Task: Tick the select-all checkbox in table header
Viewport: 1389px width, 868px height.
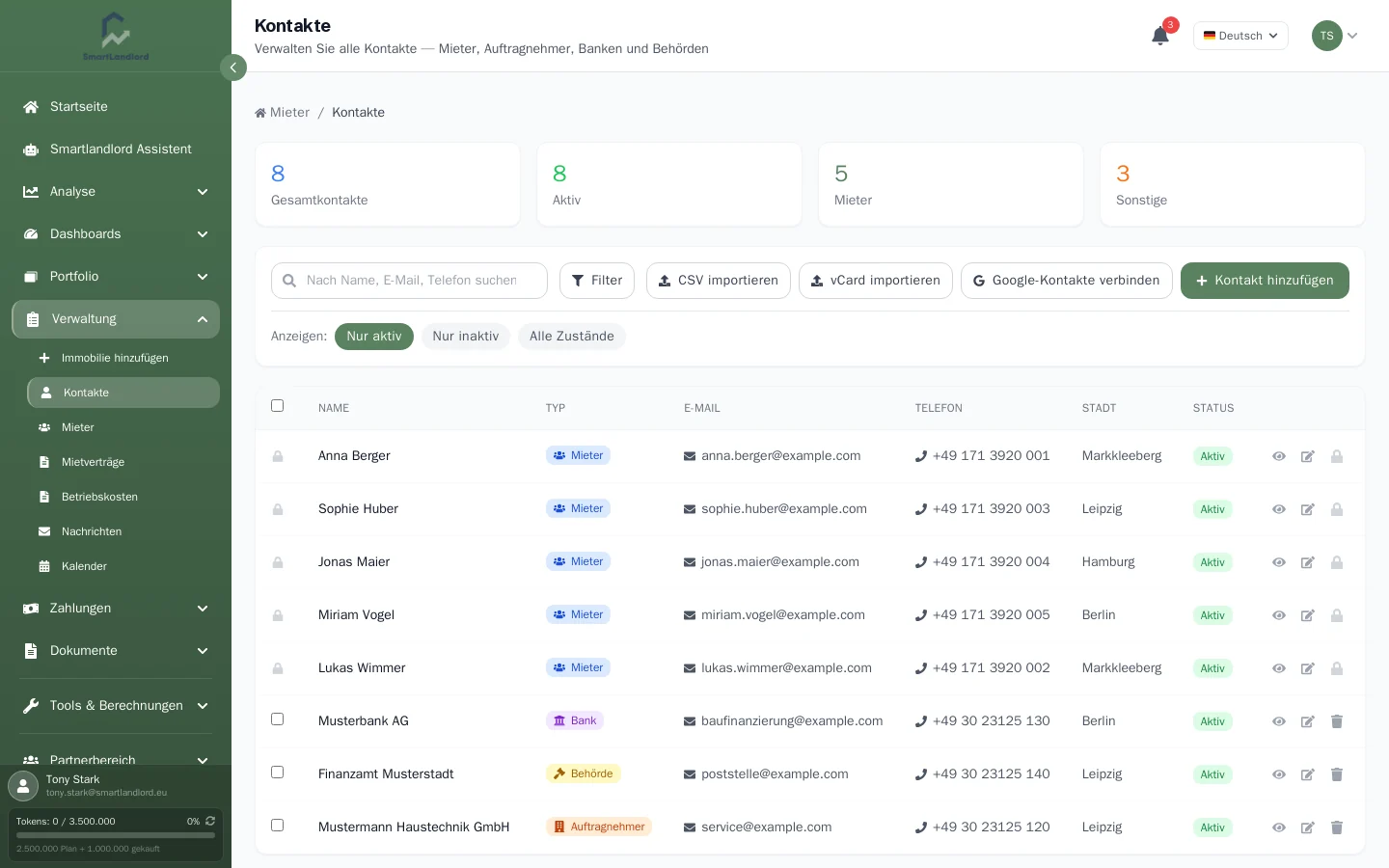Action: coord(278,406)
